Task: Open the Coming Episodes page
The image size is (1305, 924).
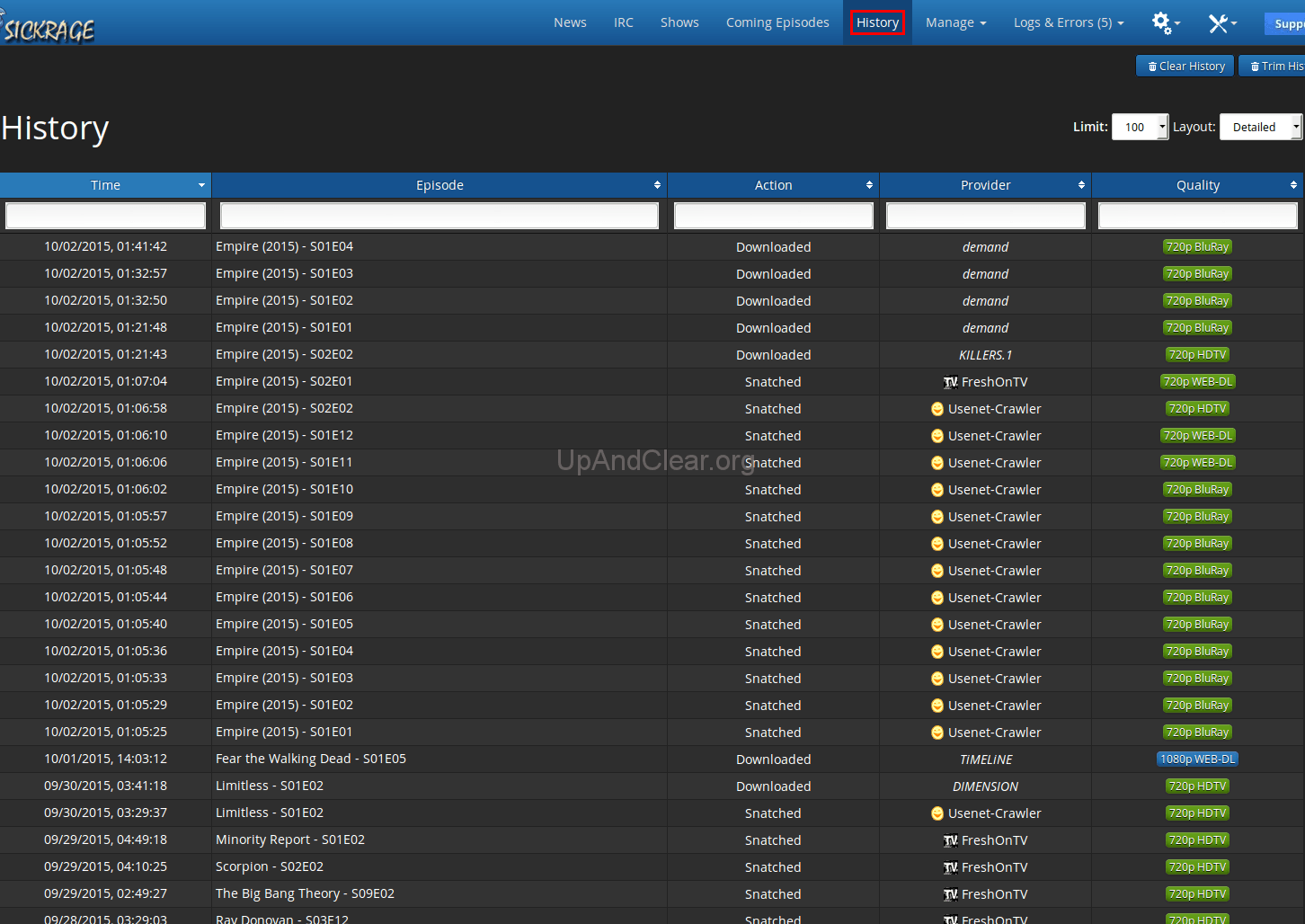Action: [x=777, y=22]
